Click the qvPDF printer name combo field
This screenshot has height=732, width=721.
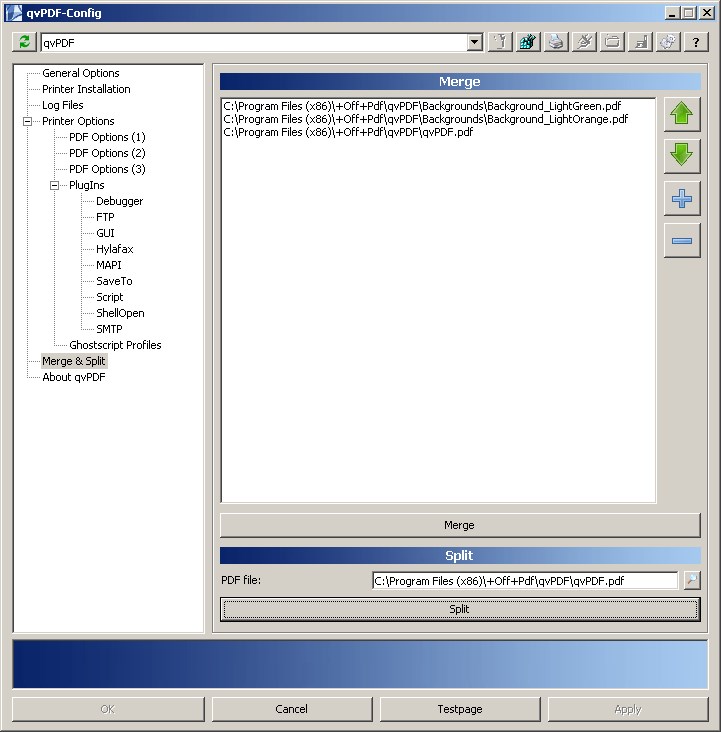click(x=254, y=42)
